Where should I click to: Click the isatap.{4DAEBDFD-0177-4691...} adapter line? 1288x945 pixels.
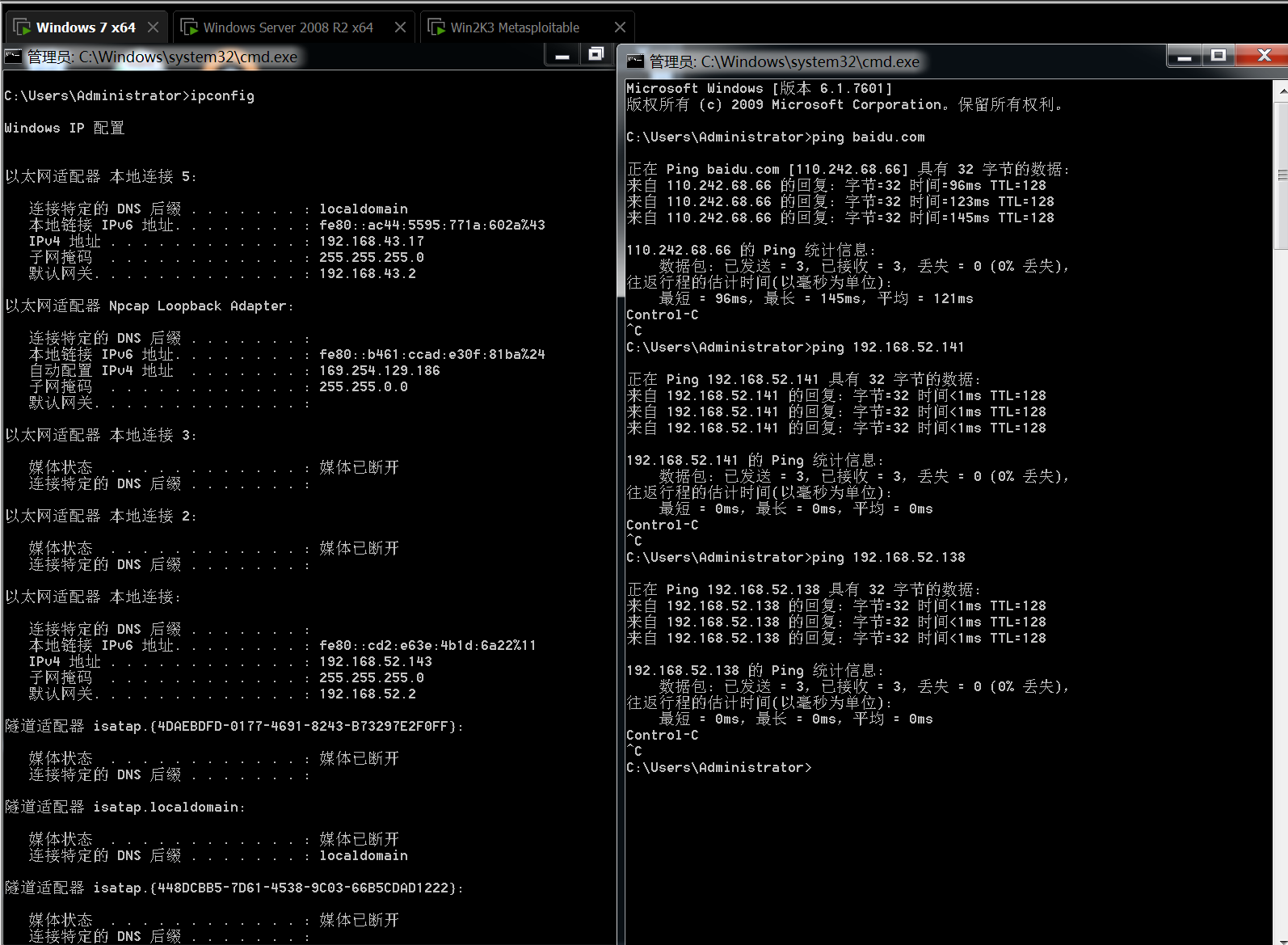point(234,727)
